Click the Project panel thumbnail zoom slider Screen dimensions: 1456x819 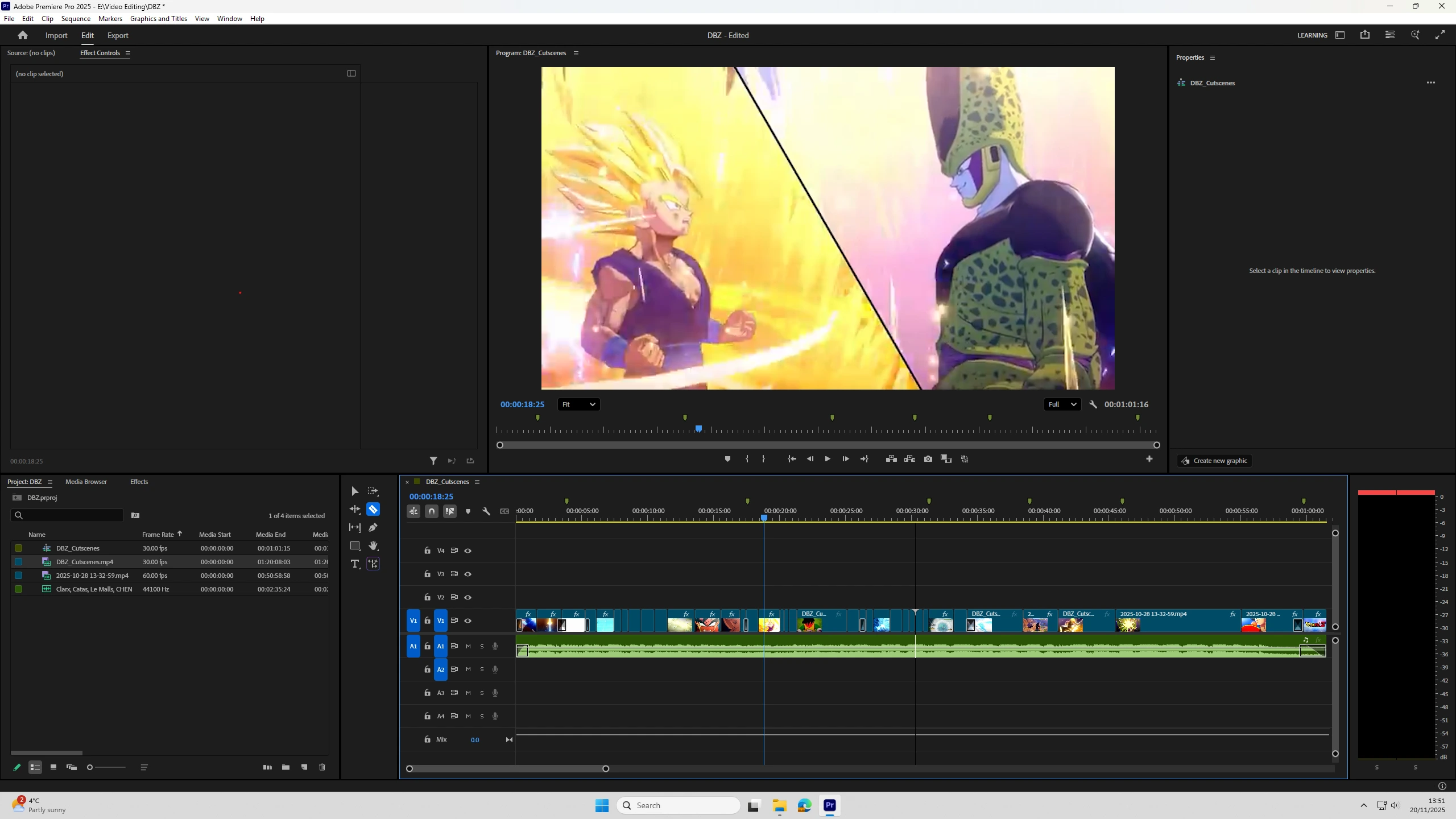coord(90,767)
